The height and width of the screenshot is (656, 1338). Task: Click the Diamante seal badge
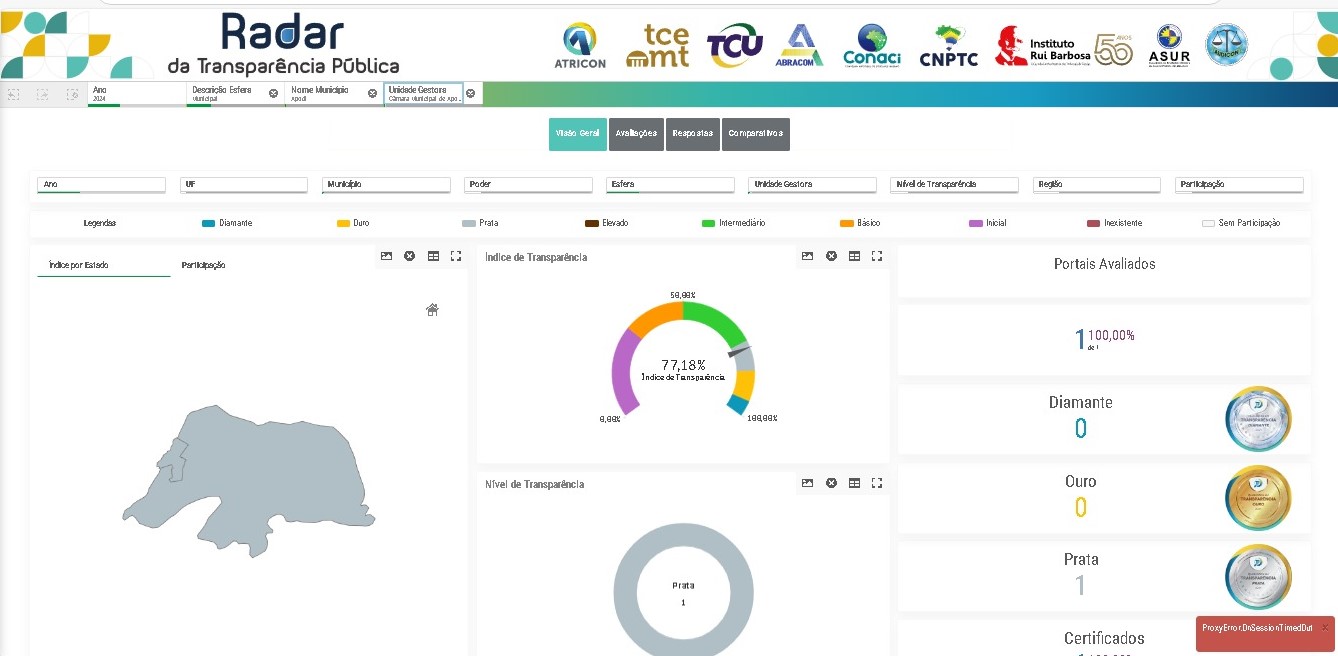point(1258,419)
